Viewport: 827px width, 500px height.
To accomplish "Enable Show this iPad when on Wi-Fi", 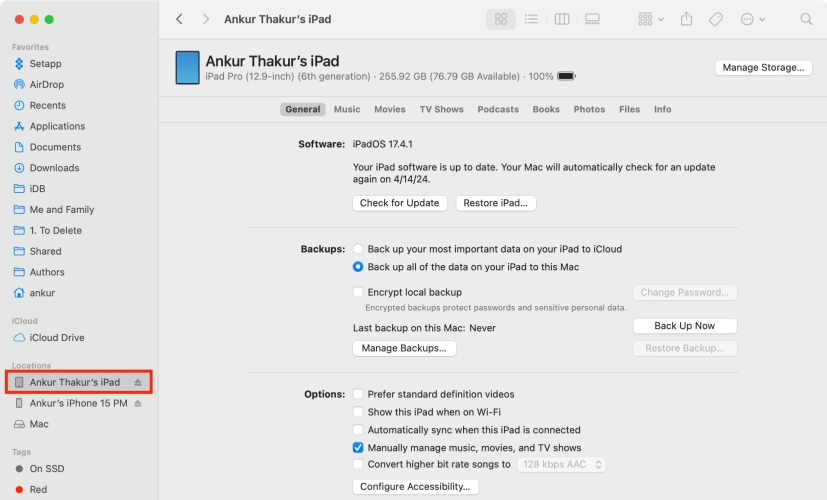I will 358,412.
